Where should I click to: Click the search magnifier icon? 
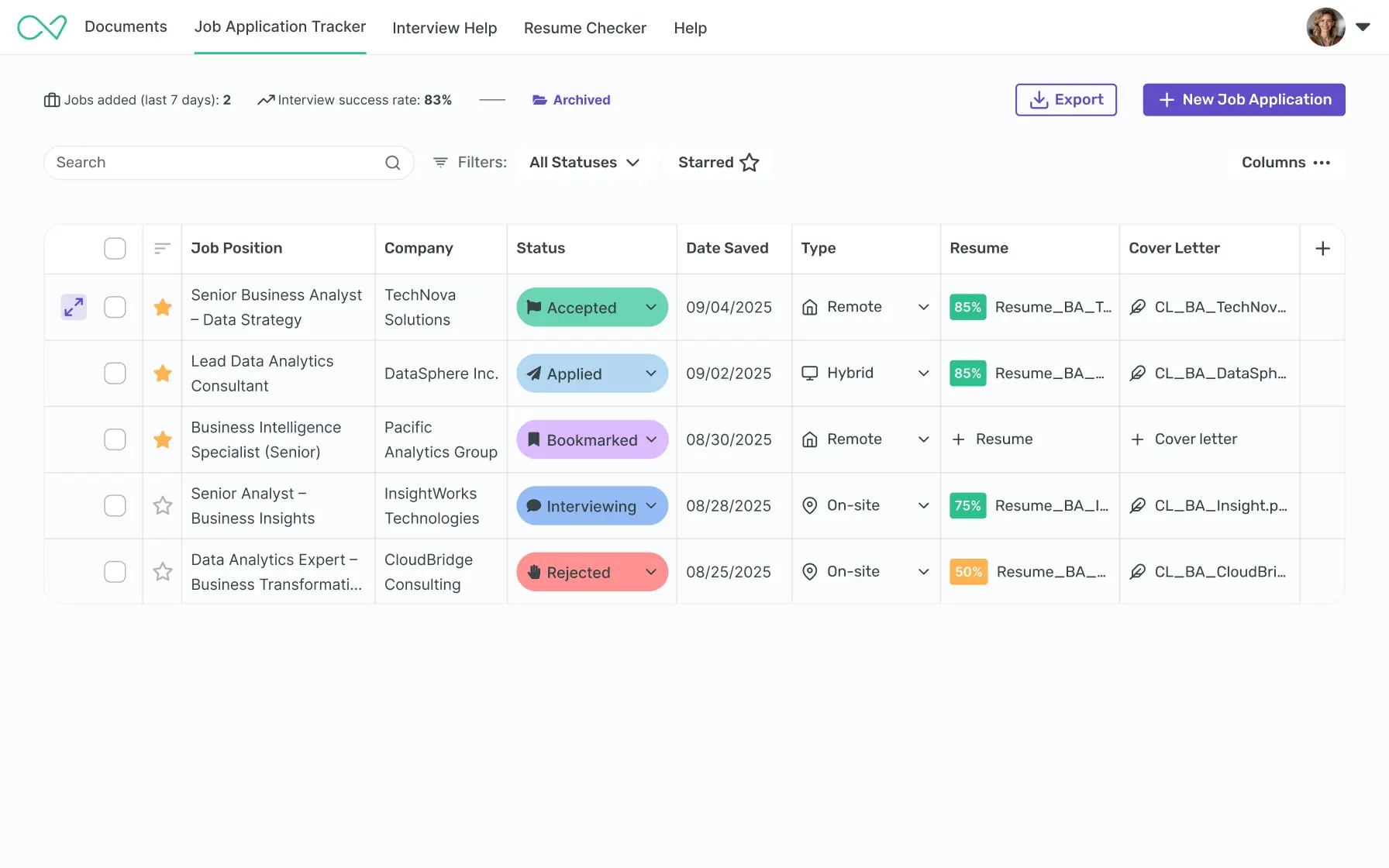393,163
